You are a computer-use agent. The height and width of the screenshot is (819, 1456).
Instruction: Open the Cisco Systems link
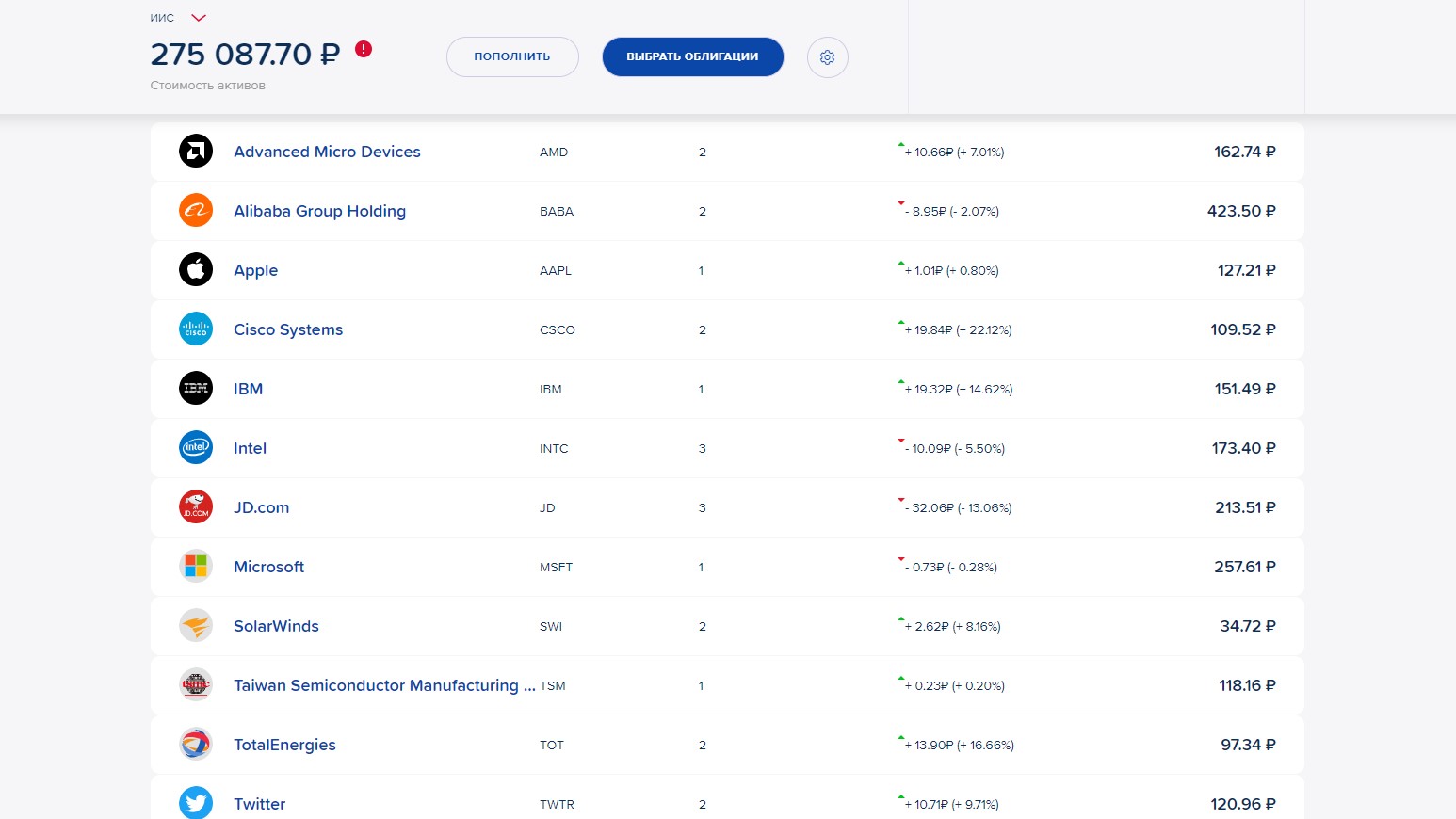tap(288, 329)
